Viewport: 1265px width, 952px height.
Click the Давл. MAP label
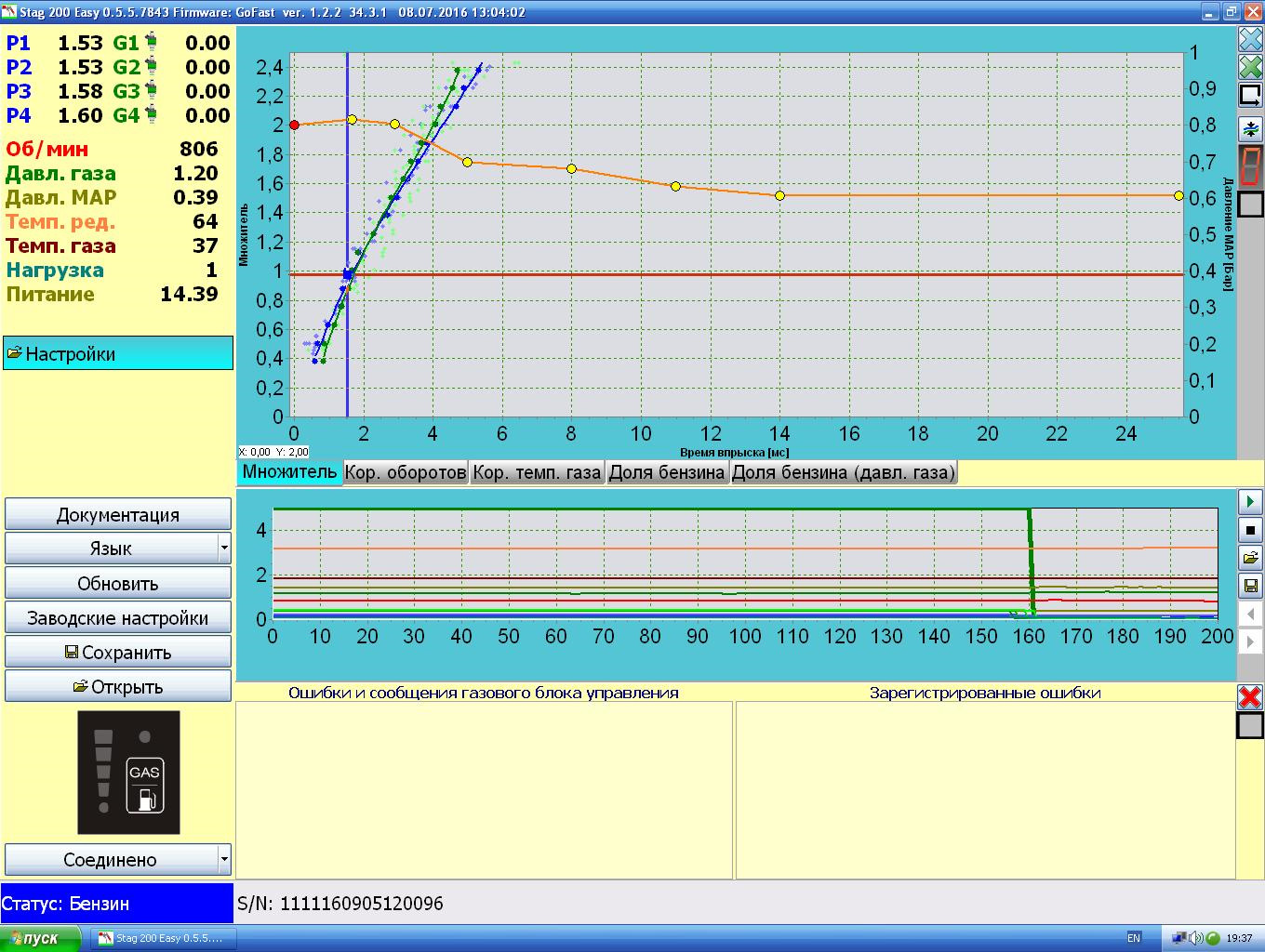click(x=60, y=197)
